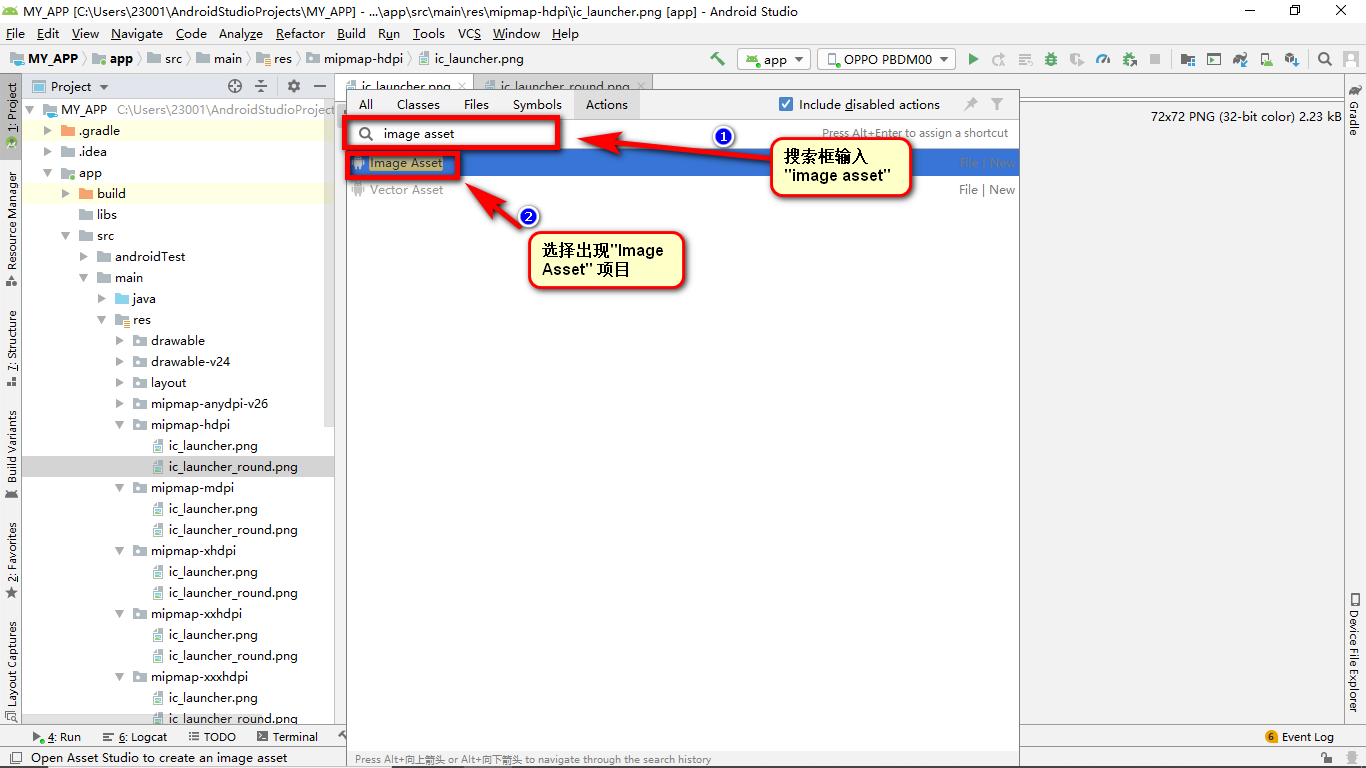Open the OPPO PBDM00 device dropdown
Screen dimensions: 1366x768
886,59
